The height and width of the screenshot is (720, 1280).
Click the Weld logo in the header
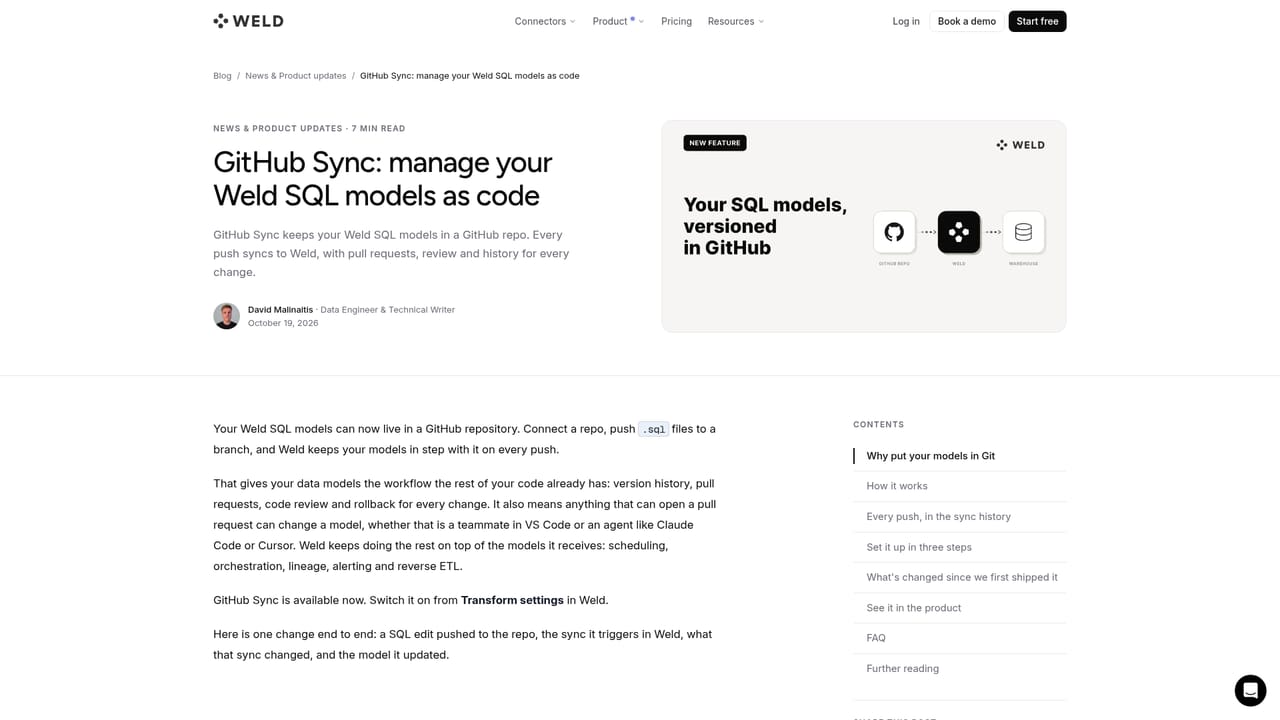(248, 21)
